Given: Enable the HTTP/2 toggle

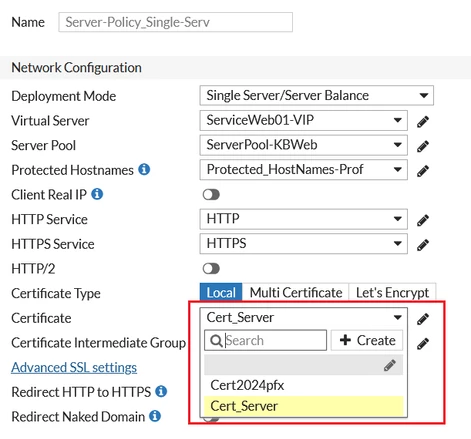Looking at the screenshot, I should pyautogui.click(x=211, y=269).
